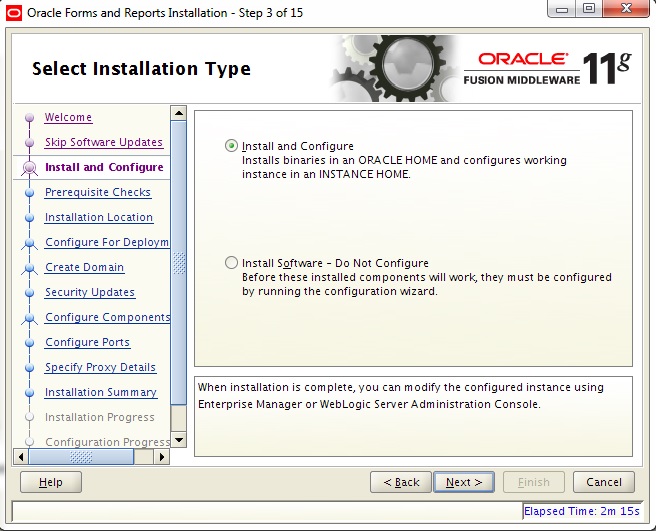This screenshot has width=656, height=531.
Task: Select the Install and Configure radio option
Action: coord(232,146)
